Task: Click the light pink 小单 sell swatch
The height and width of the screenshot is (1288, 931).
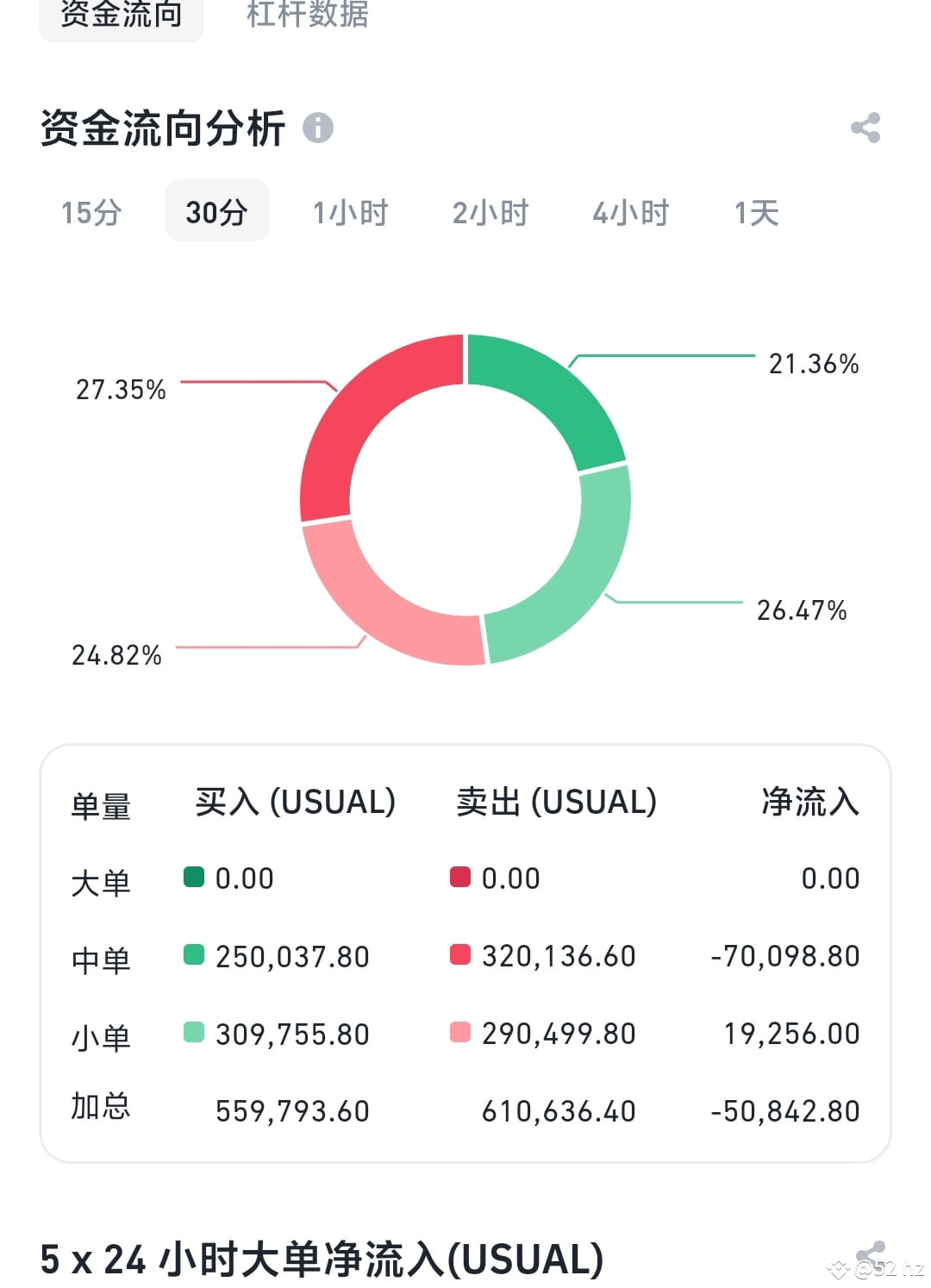Action: 462,1033
